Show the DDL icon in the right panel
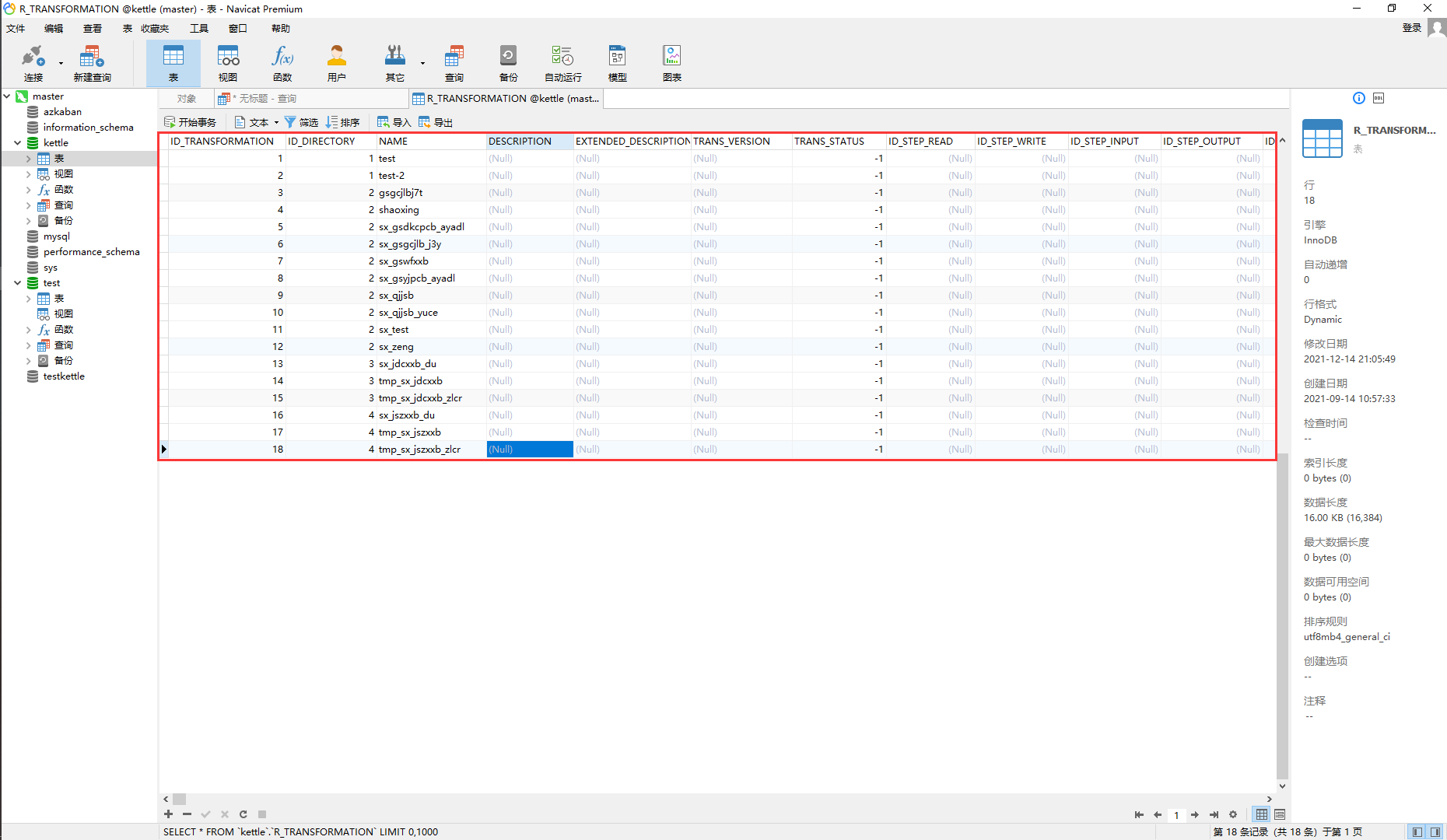The height and width of the screenshot is (840, 1447). (1379, 98)
